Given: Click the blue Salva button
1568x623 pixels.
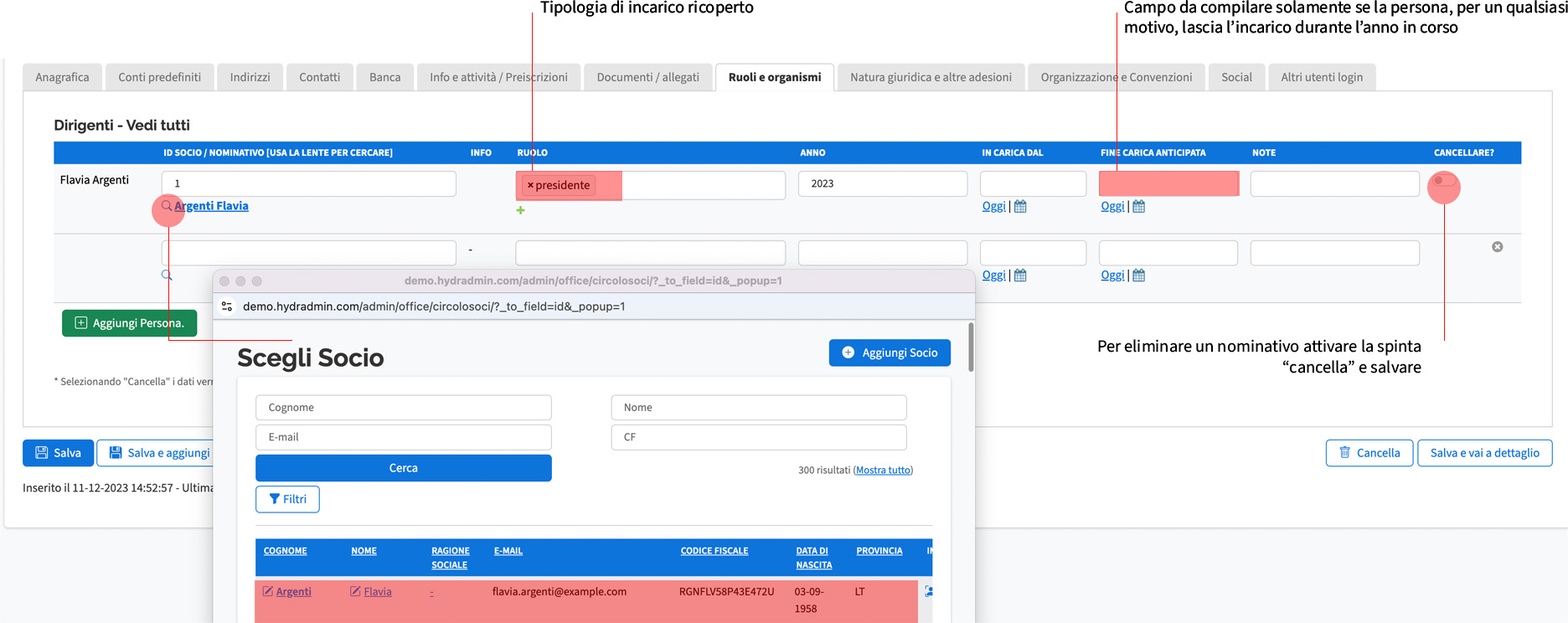Looking at the screenshot, I should 58,453.
